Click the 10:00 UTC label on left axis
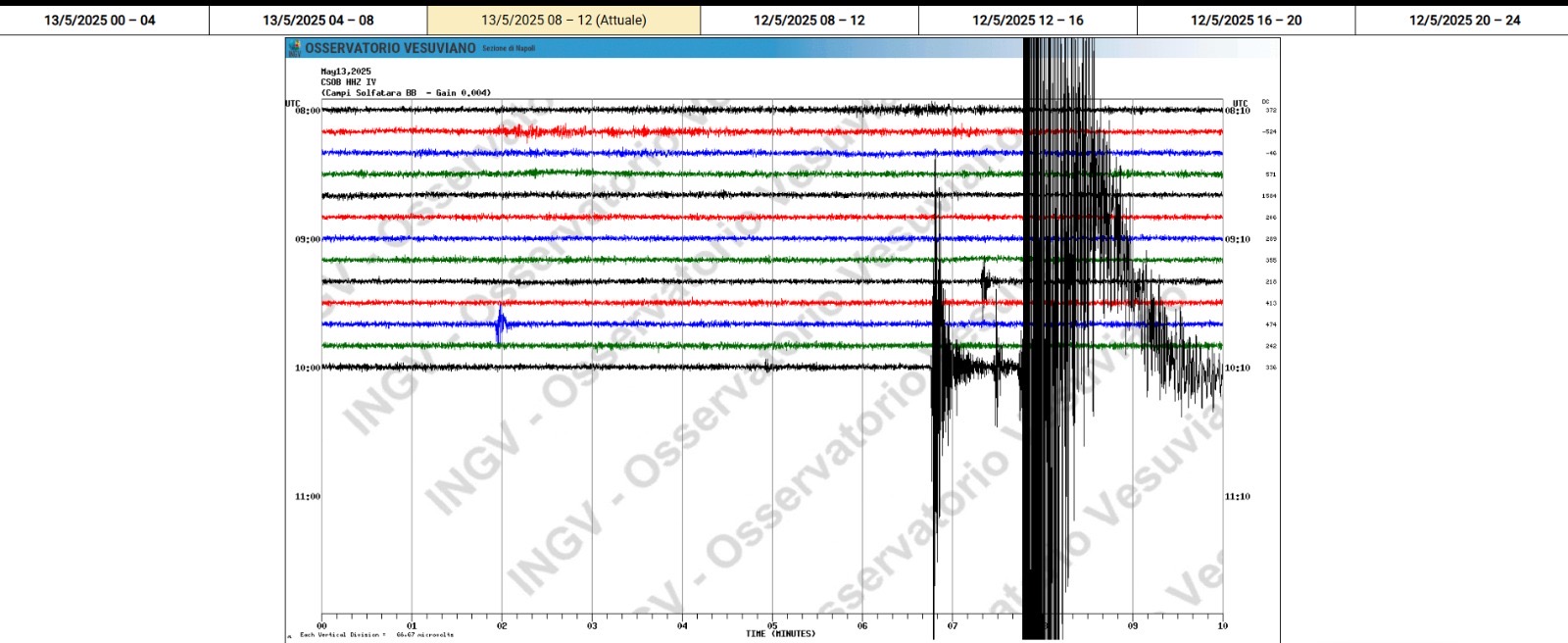Viewport: 1568px width, 643px height. (x=308, y=368)
